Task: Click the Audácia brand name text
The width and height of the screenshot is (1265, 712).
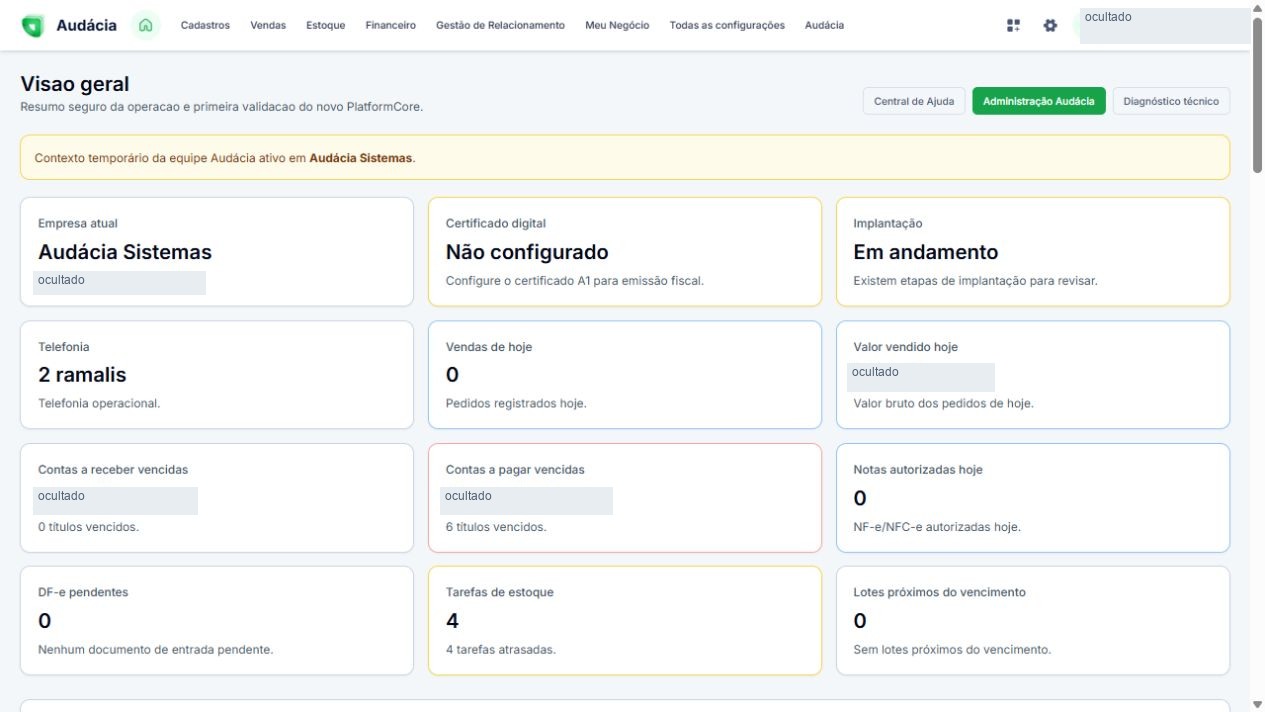Action: 86,25
